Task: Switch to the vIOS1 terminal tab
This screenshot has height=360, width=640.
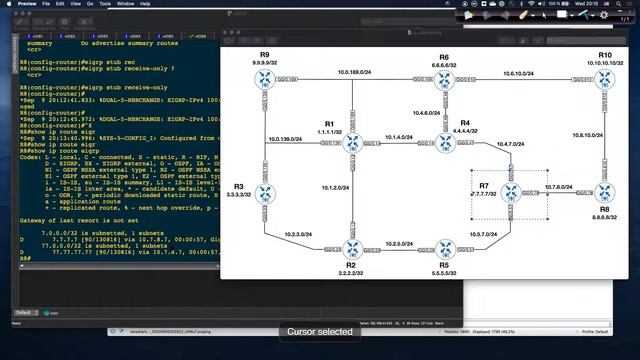Action: [x=36, y=36]
